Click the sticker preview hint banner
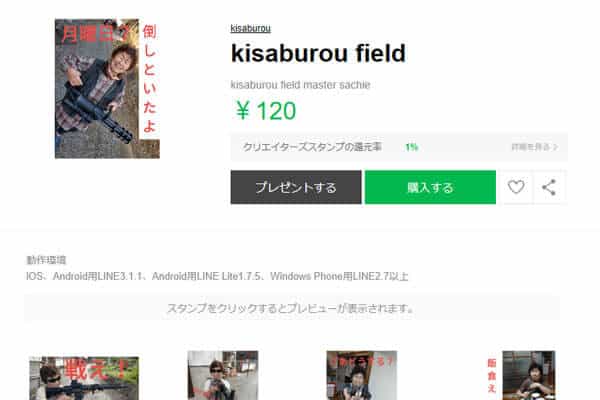 coord(292,308)
